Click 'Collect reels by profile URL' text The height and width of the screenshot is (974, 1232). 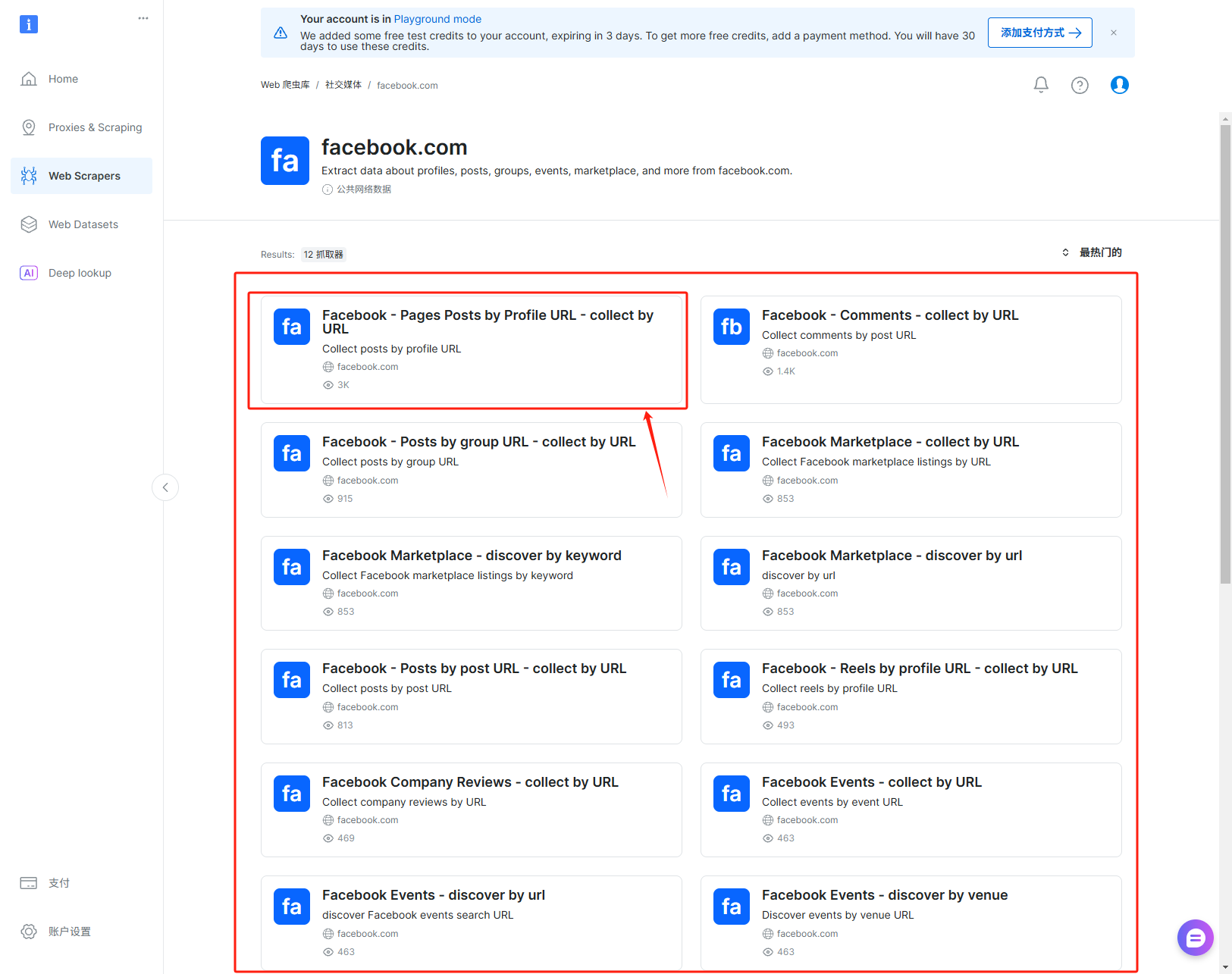pyautogui.click(x=829, y=688)
